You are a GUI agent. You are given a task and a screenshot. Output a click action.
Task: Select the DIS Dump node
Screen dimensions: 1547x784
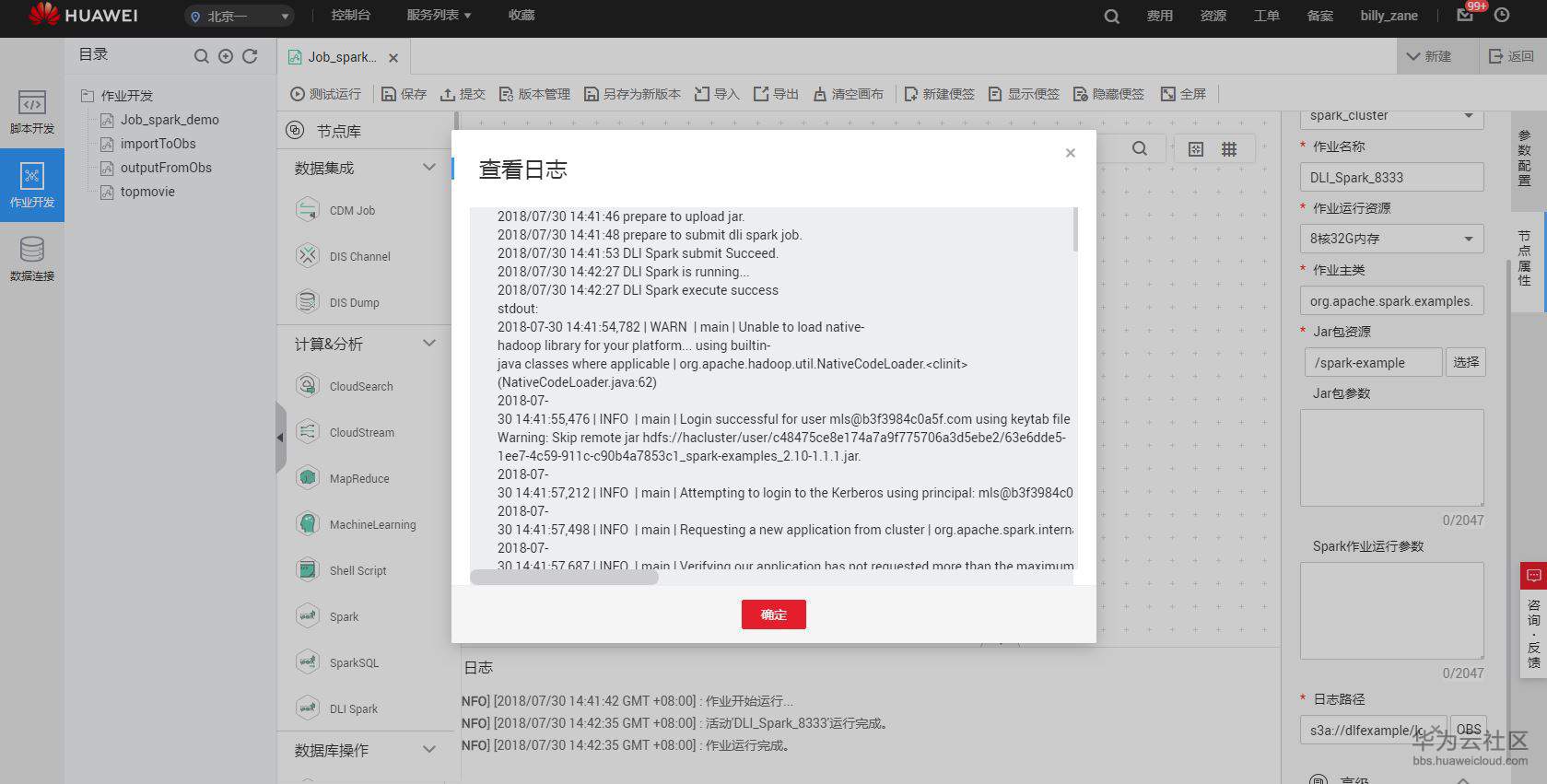(x=338, y=302)
